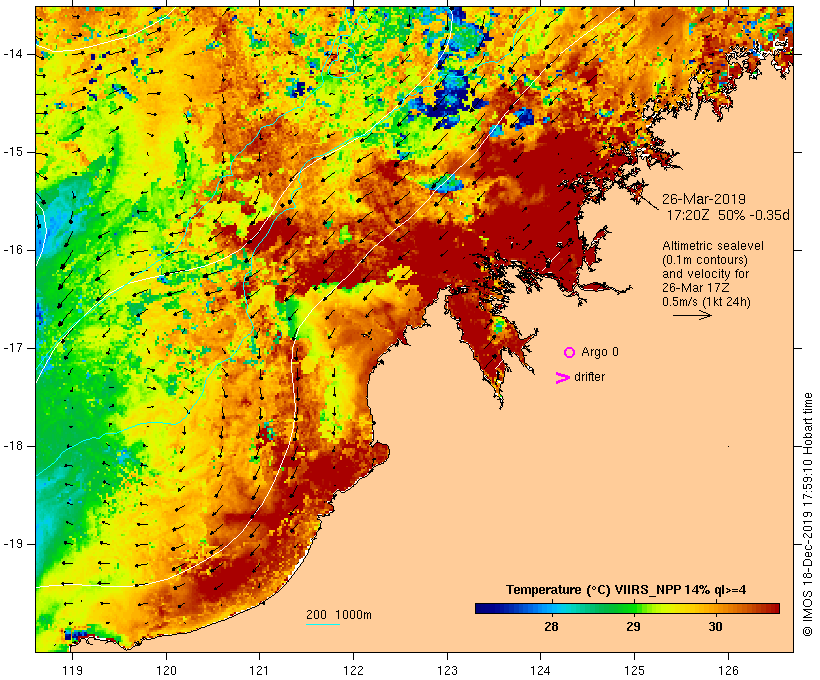
Task: Click the 126 longitude axis label
Action: (728, 671)
